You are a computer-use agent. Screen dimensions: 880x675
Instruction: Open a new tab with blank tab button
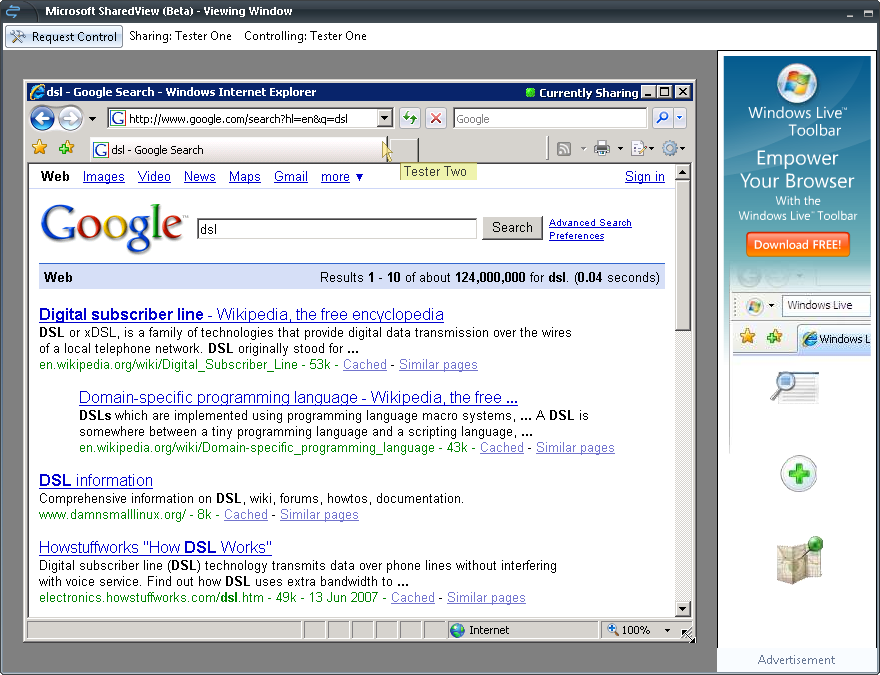(404, 150)
